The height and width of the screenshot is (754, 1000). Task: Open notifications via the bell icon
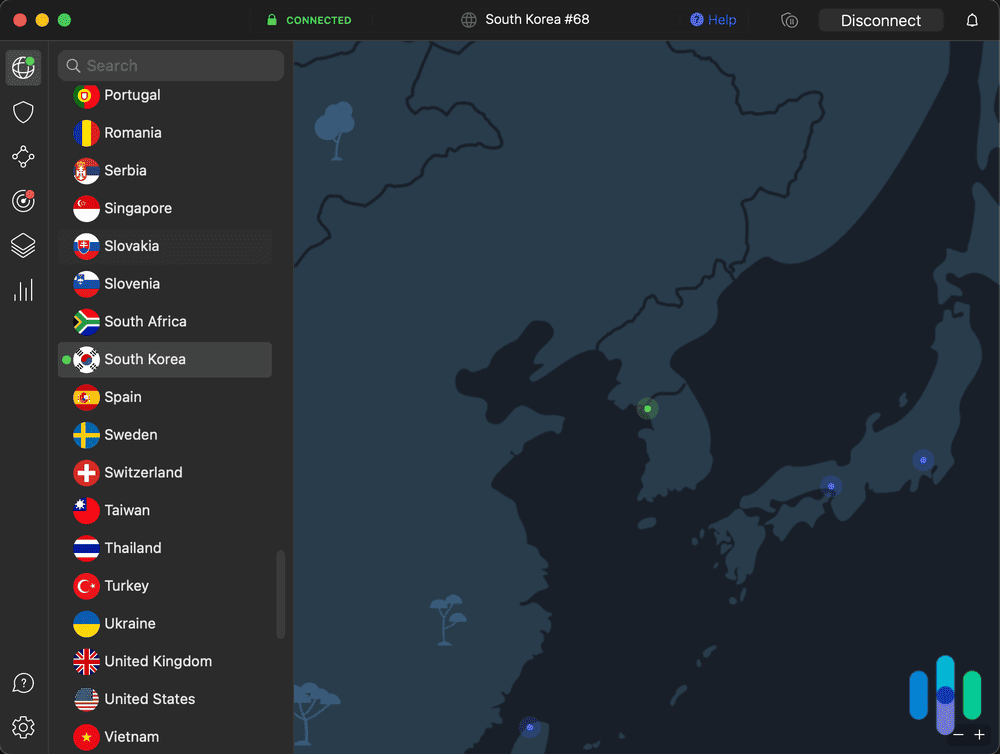point(971,19)
